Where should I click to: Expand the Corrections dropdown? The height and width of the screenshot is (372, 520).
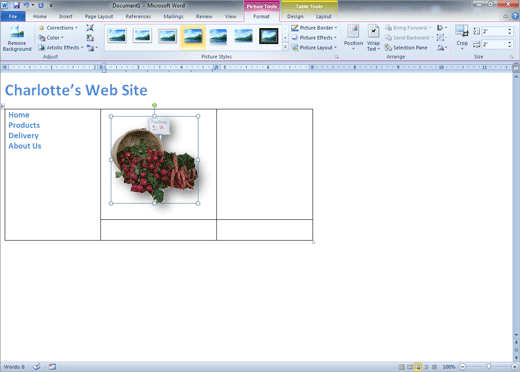[58, 28]
